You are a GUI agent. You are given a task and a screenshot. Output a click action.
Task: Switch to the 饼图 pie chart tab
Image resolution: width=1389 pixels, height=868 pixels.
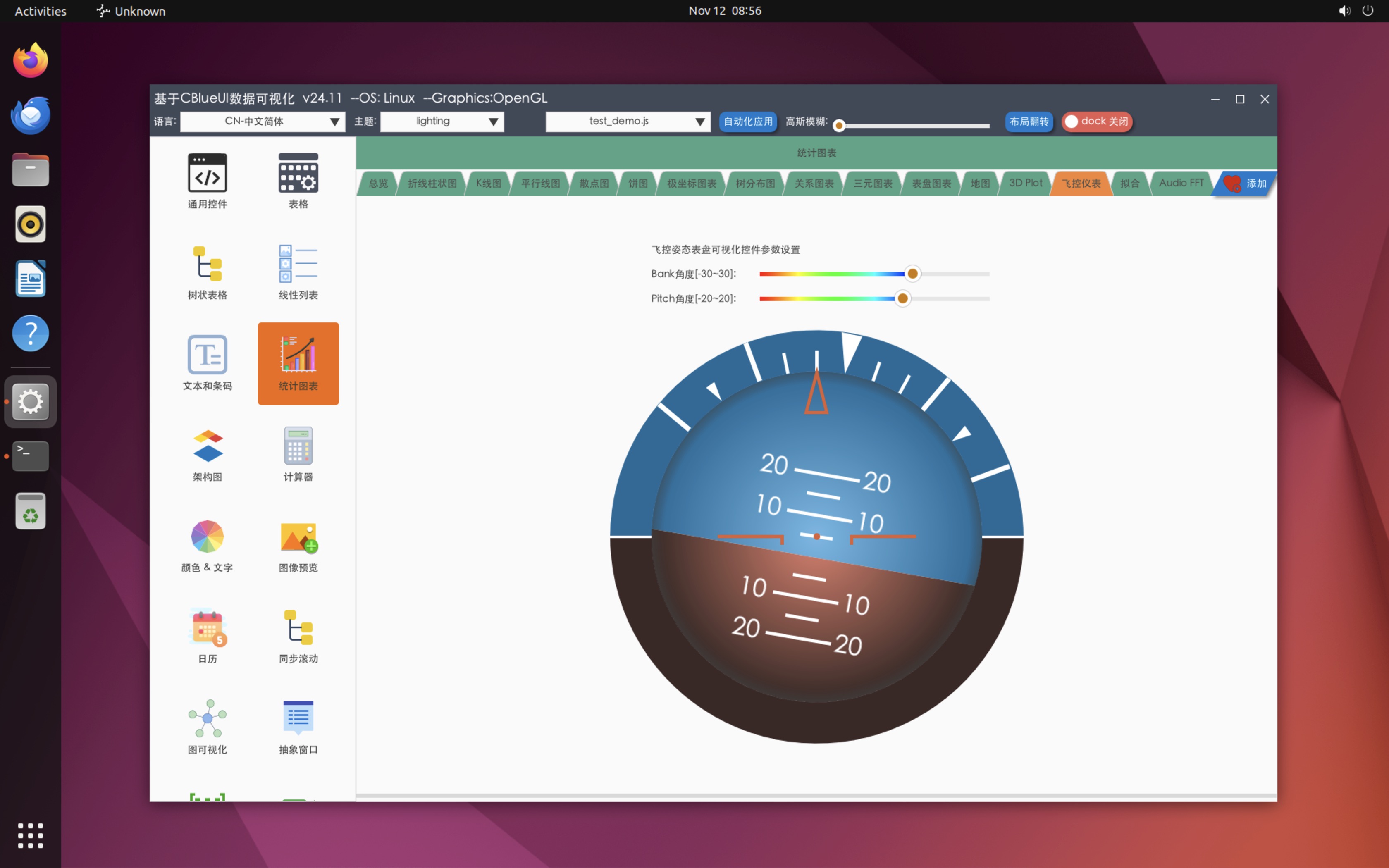coord(638,183)
